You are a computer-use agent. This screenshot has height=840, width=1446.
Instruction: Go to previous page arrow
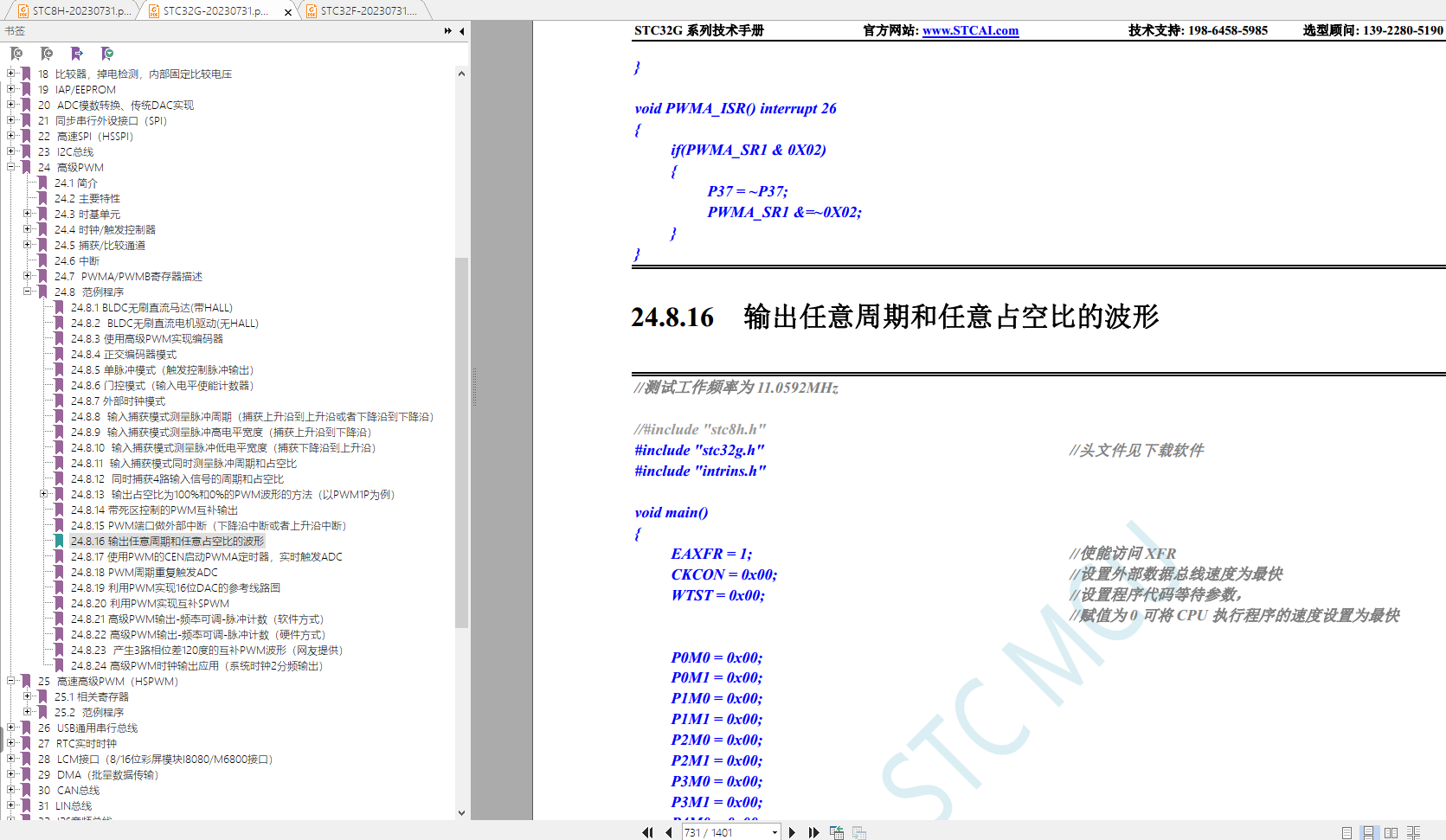click(x=669, y=832)
